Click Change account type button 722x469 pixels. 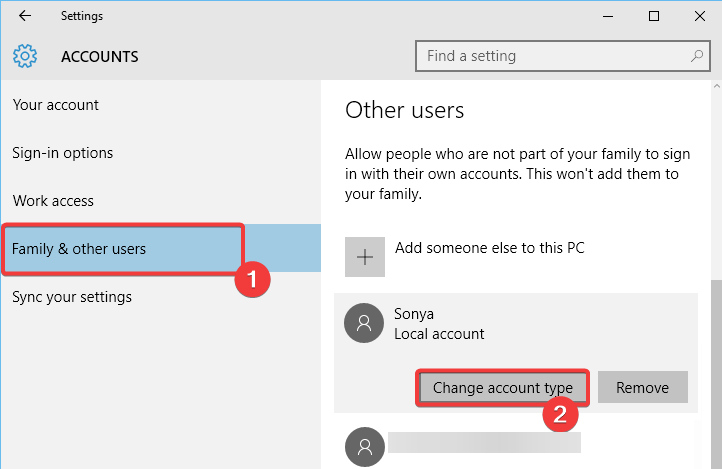coord(502,388)
